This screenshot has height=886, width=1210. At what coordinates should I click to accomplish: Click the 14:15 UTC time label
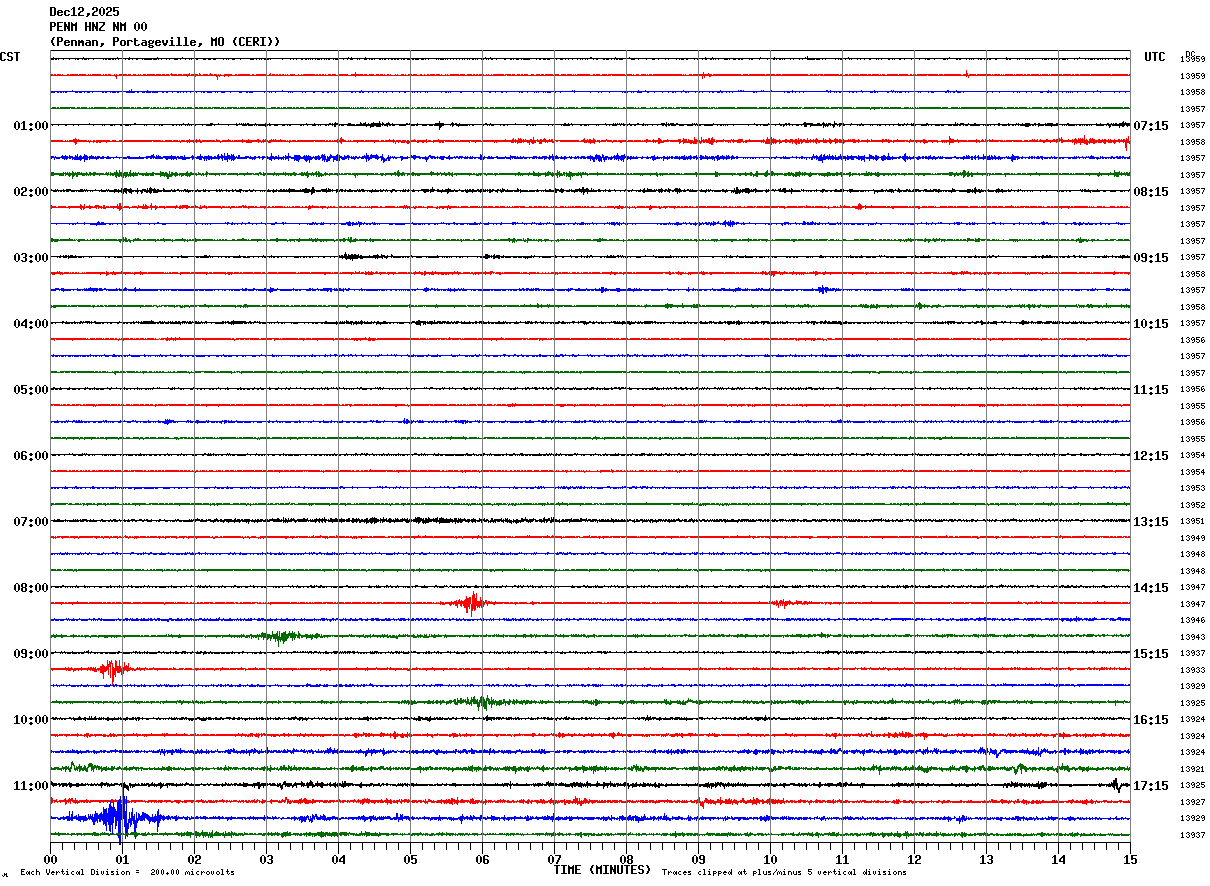(x=1151, y=588)
